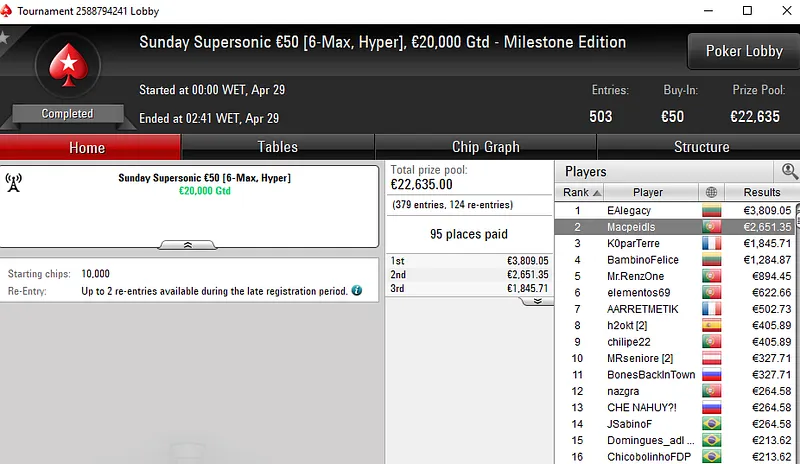
Task: Click the French flag beside K0parTerre
Action: coord(712,244)
